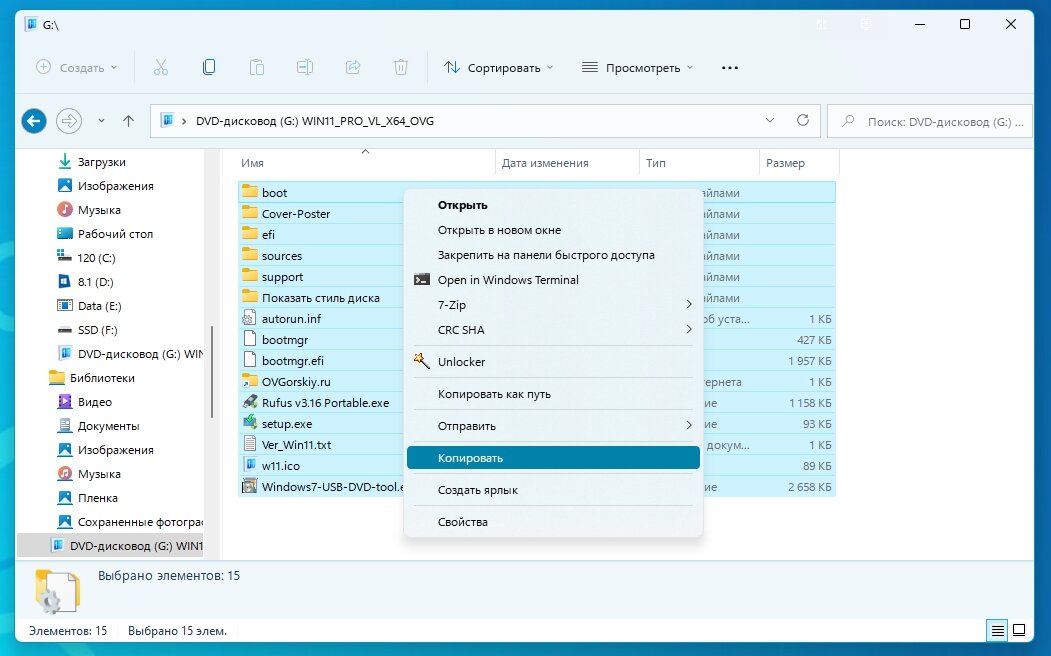
Task: Click the Delete trash icon in toolbar
Action: pyautogui.click(x=401, y=68)
